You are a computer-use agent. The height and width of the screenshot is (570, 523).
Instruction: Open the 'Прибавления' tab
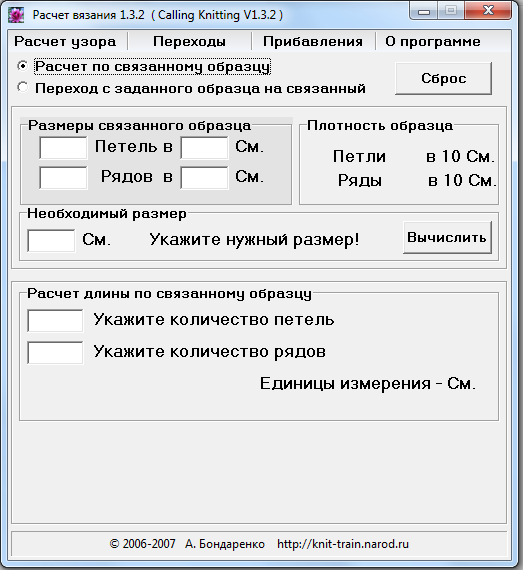click(313, 41)
